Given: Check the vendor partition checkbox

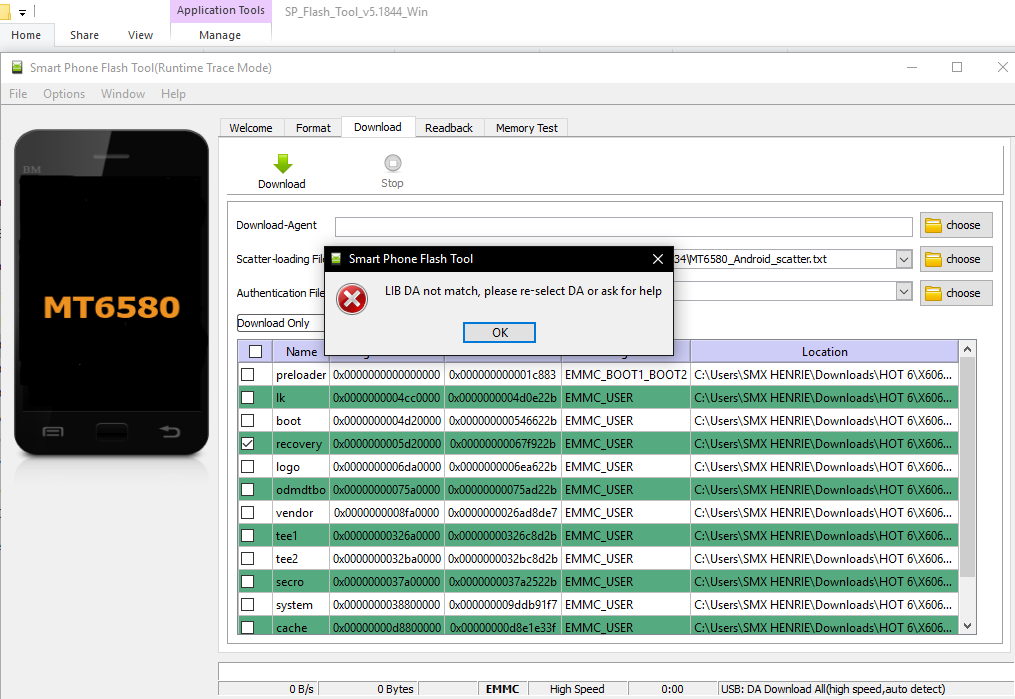Looking at the screenshot, I should pyautogui.click(x=247, y=513).
